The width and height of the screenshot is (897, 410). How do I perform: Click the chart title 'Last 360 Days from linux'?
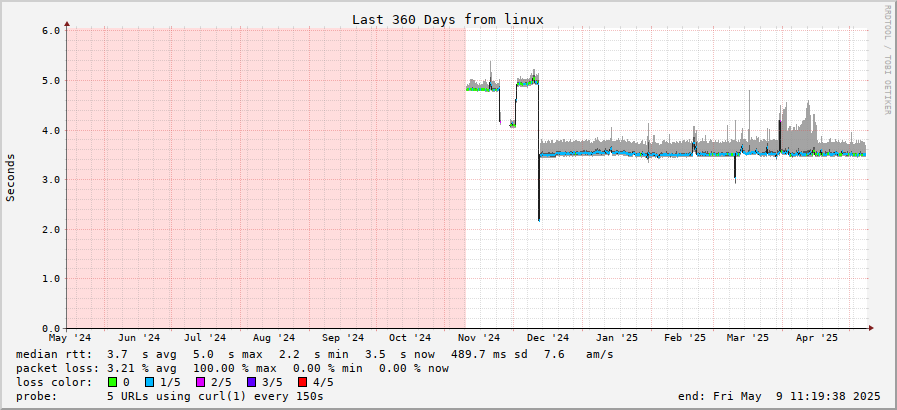(x=447, y=19)
